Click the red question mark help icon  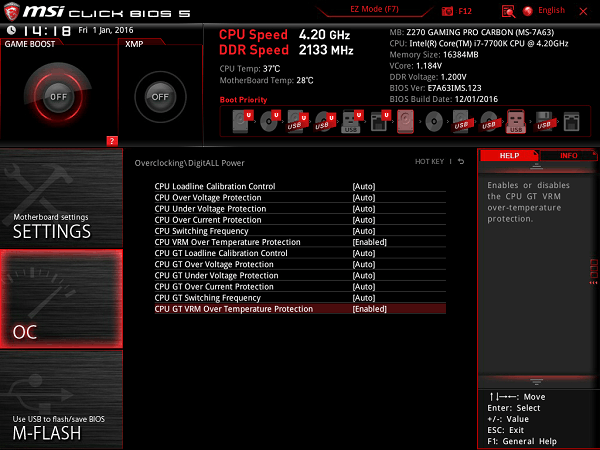[112, 141]
